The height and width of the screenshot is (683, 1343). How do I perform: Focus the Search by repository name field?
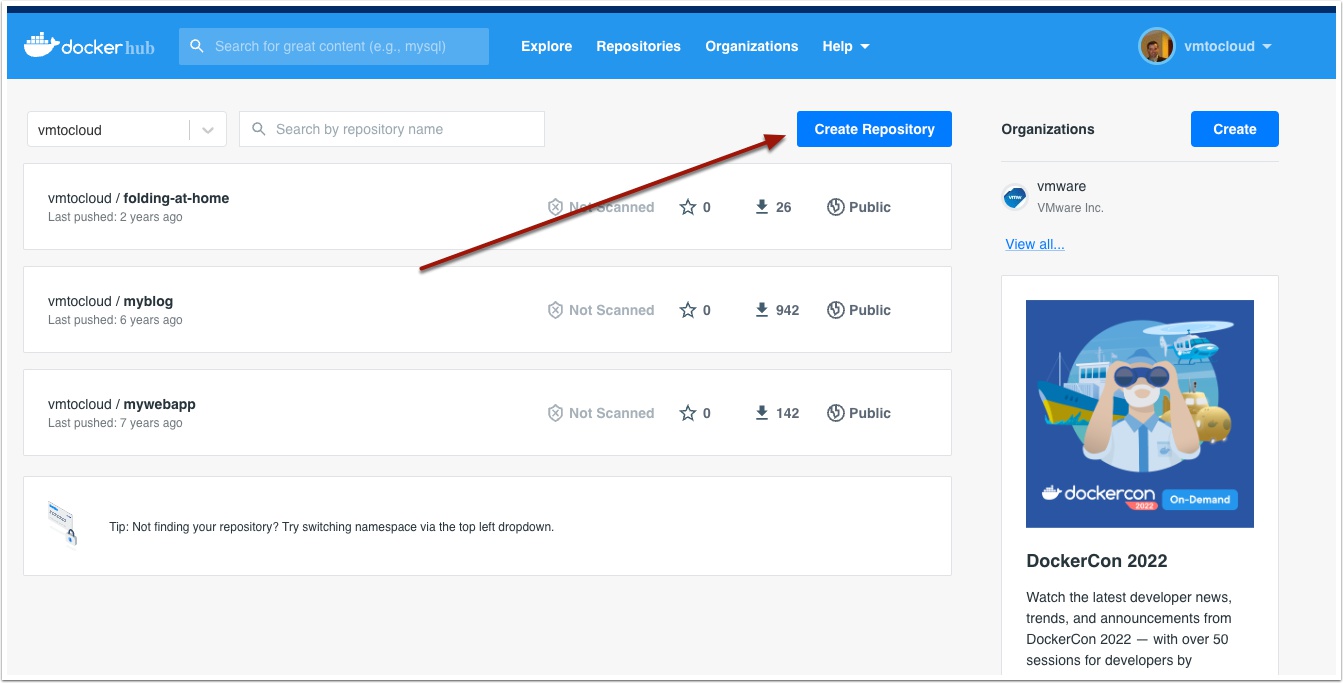click(x=392, y=129)
